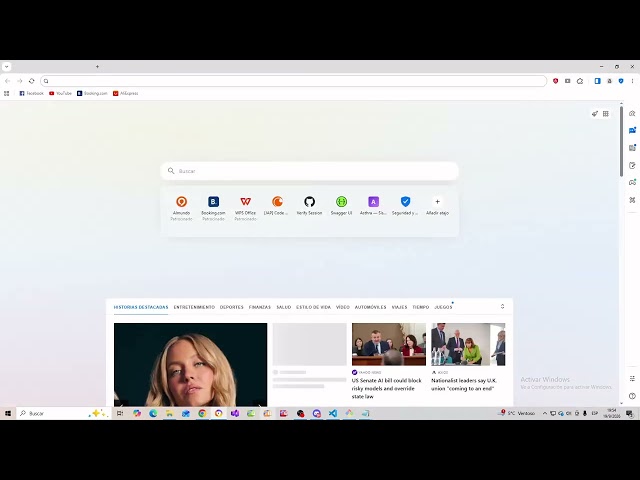Open the browser three-dot menu
This screenshot has width=640, height=480.
tap(632, 81)
